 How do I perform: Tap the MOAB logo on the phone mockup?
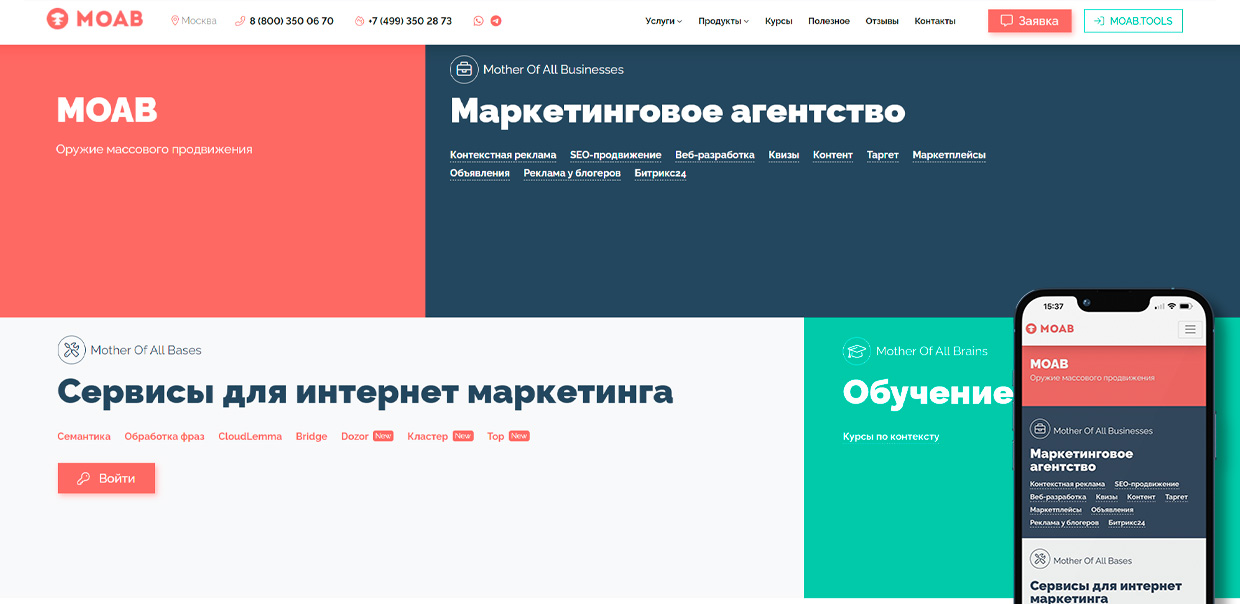coord(1050,329)
